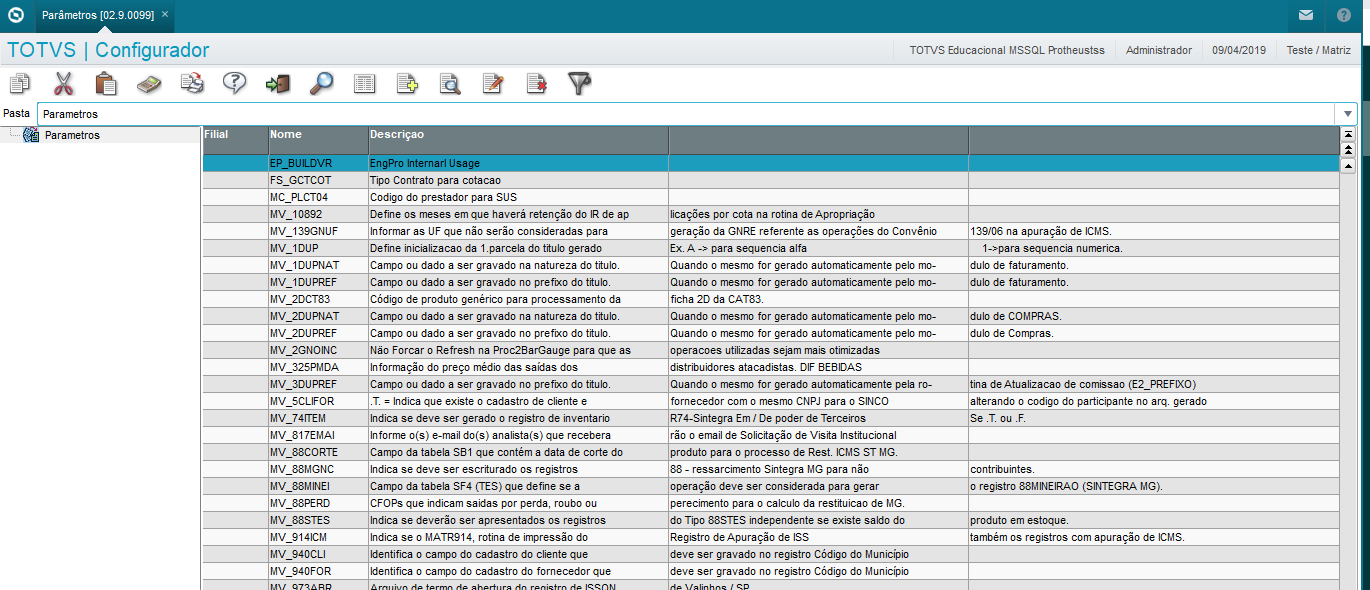Click the page up double-arrow button
Image resolution: width=1370 pixels, height=590 pixels.
tap(1348, 150)
